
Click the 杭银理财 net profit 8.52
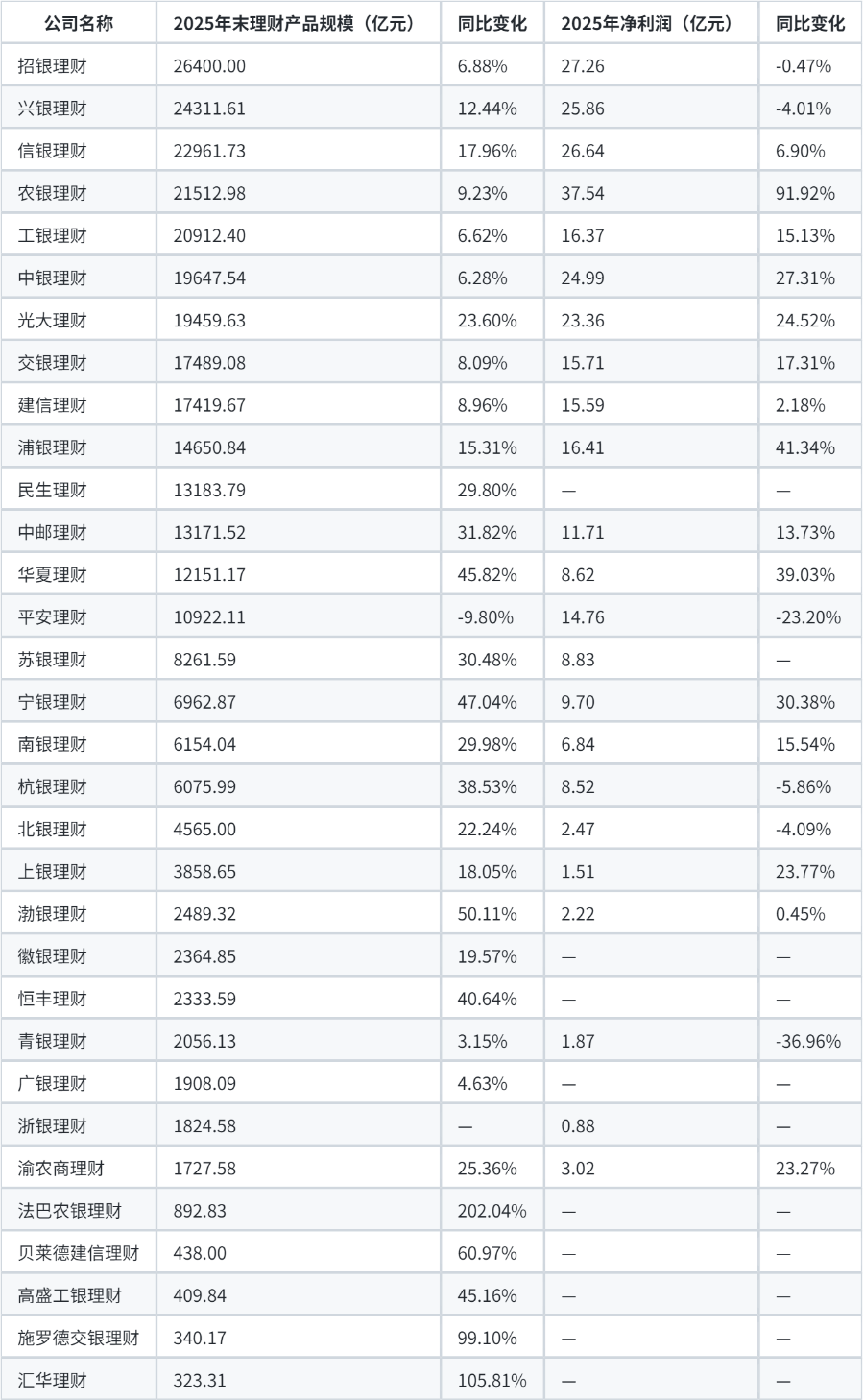[578, 786]
